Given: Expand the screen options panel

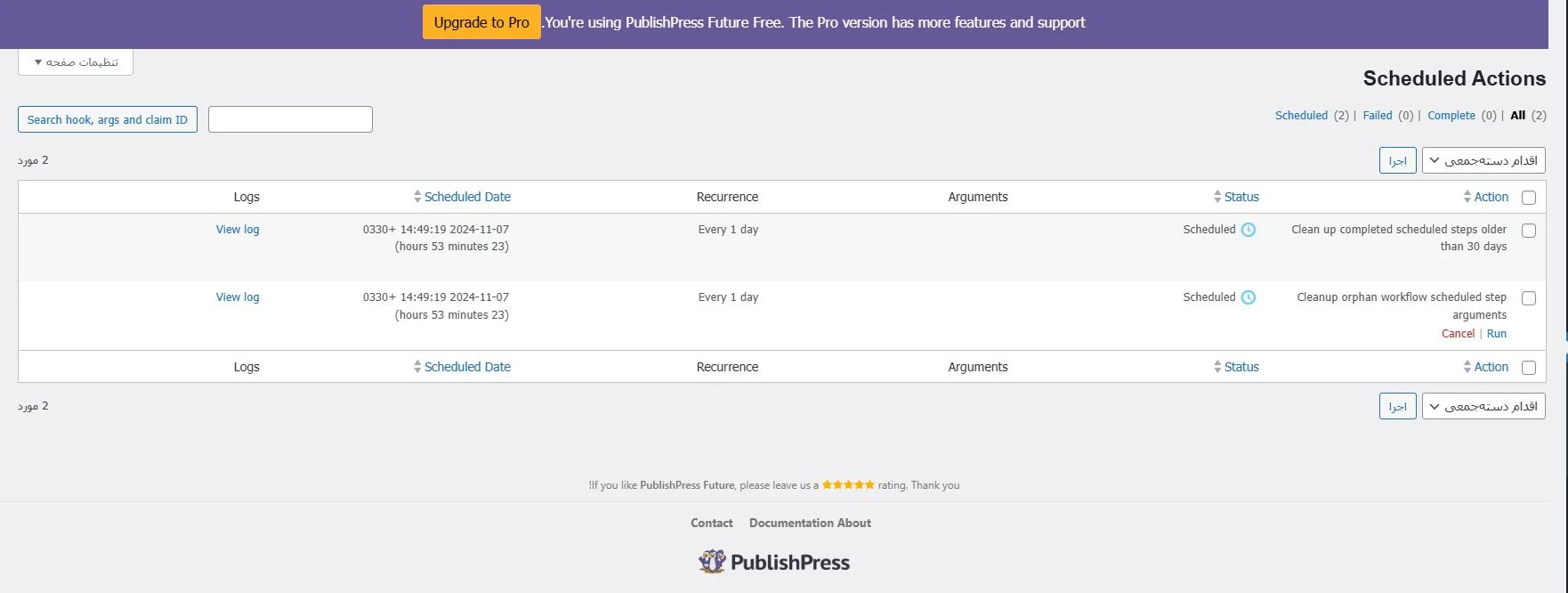Looking at the screenshot, I should [x=76, y=62].
